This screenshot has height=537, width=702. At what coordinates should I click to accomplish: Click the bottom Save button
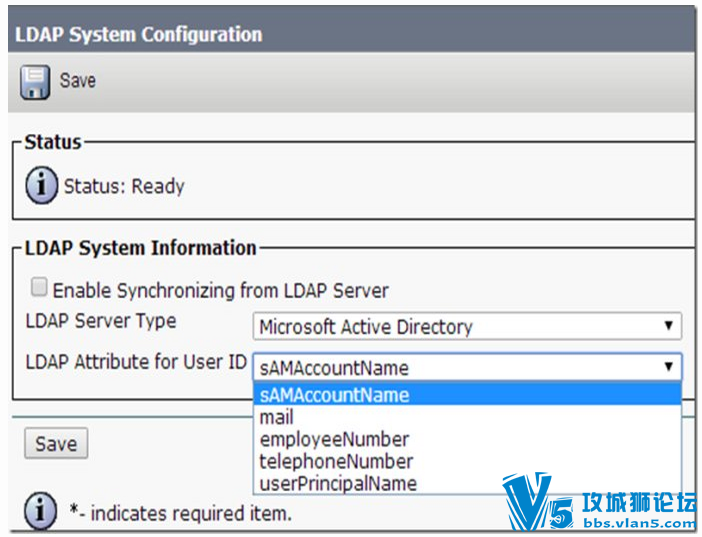click(x=56, y=443)
